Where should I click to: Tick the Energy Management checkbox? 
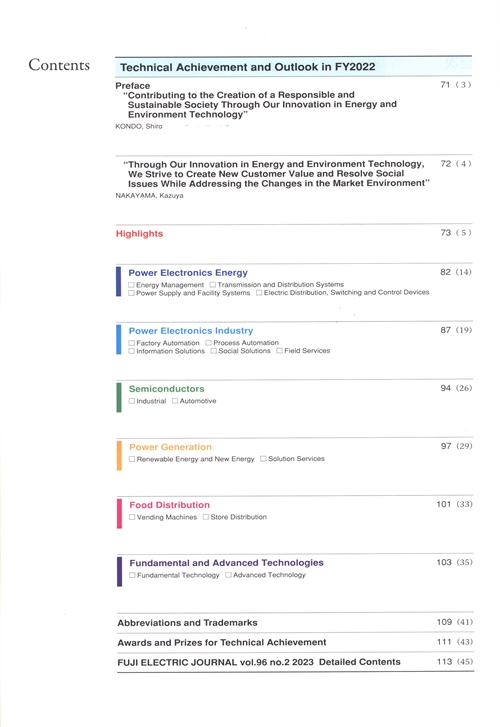[131, 285]
